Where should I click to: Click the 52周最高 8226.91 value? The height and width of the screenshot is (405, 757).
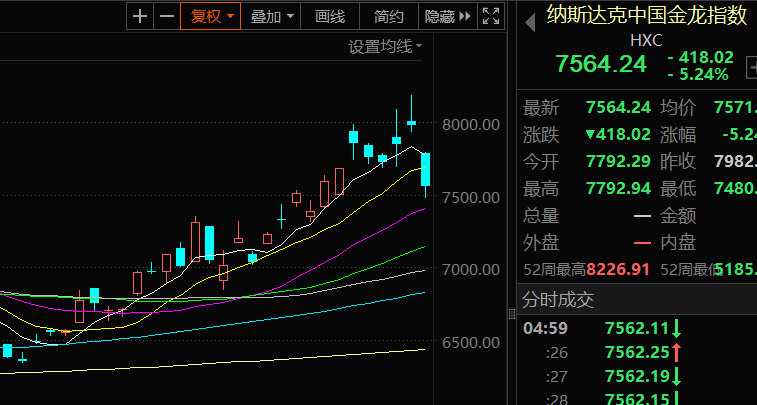coord(618,269)
